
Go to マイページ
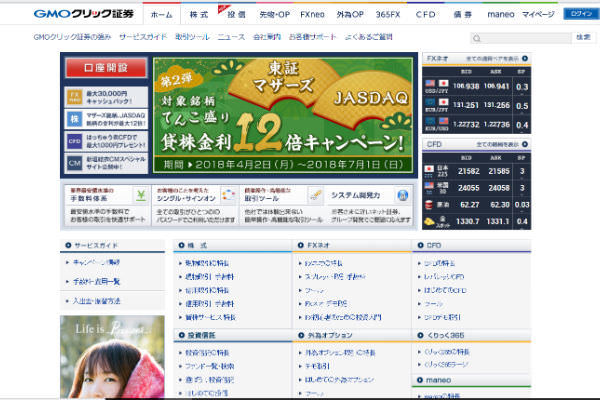538,15
